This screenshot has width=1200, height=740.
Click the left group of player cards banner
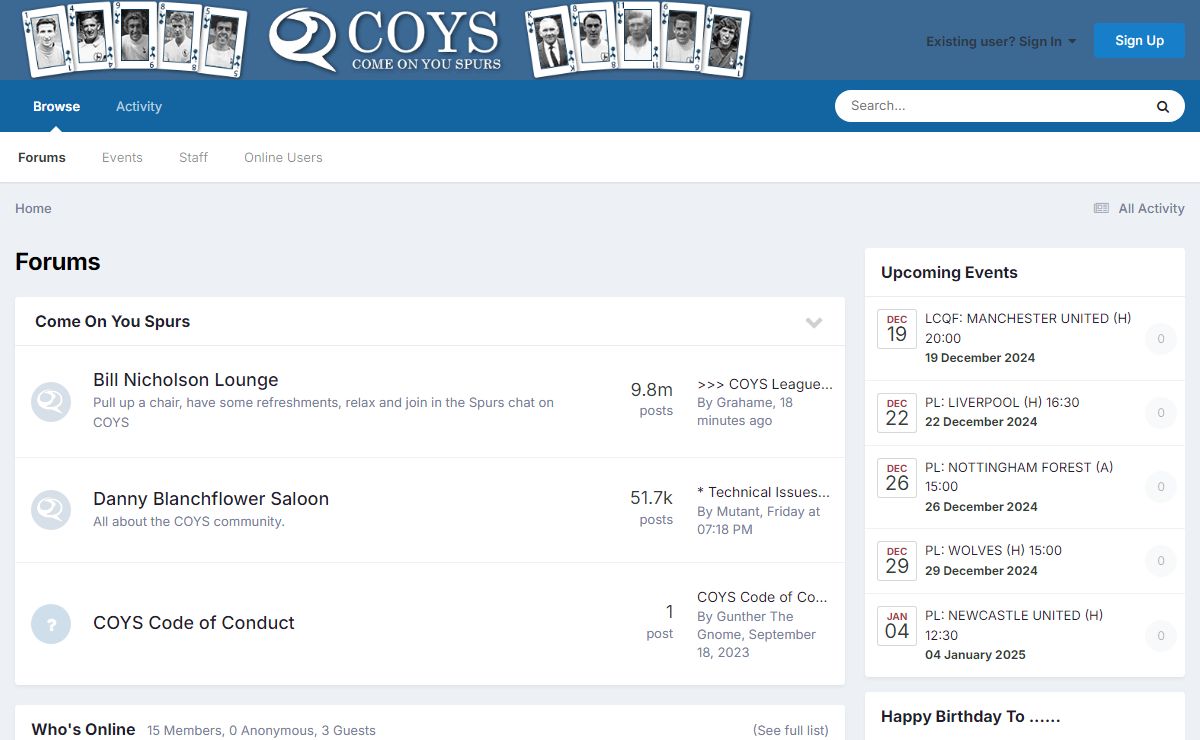click(134, 39)
